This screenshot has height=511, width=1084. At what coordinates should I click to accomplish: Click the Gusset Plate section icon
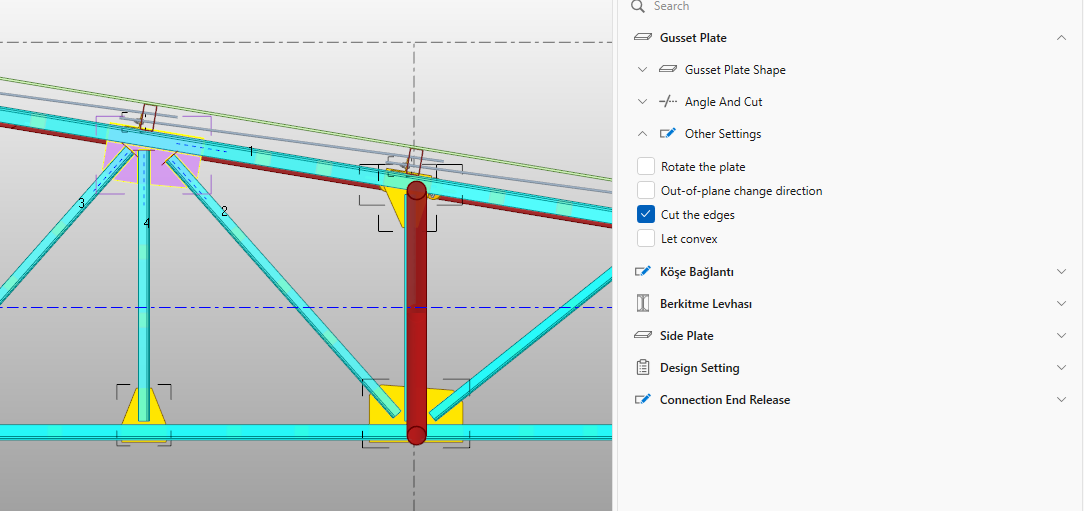643,38
